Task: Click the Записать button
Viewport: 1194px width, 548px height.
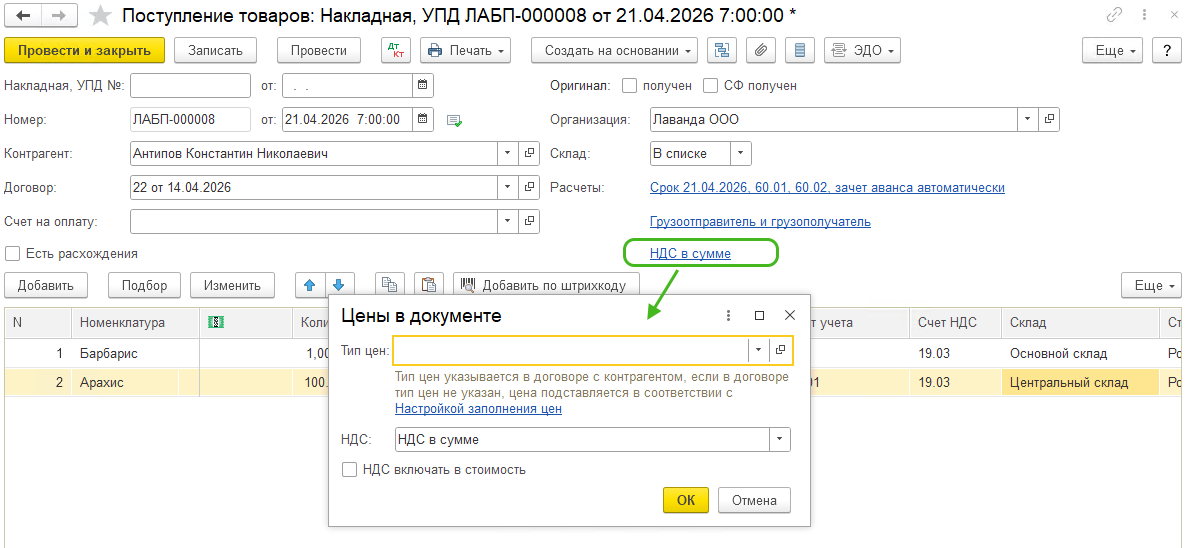Action: point(215,50)
